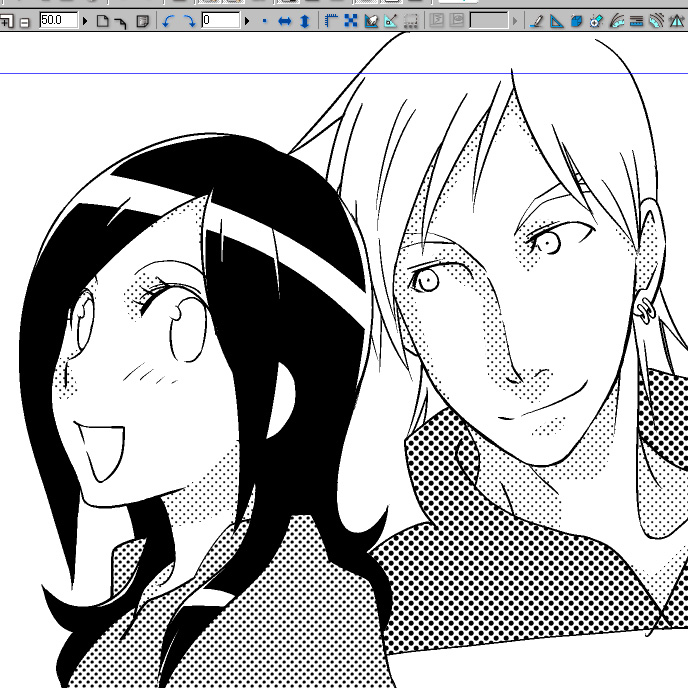The height and width of the screenshot is (688, 688).
Task: Rotate the canvas clockwise with the right arrow
Action: coord(188,21)
